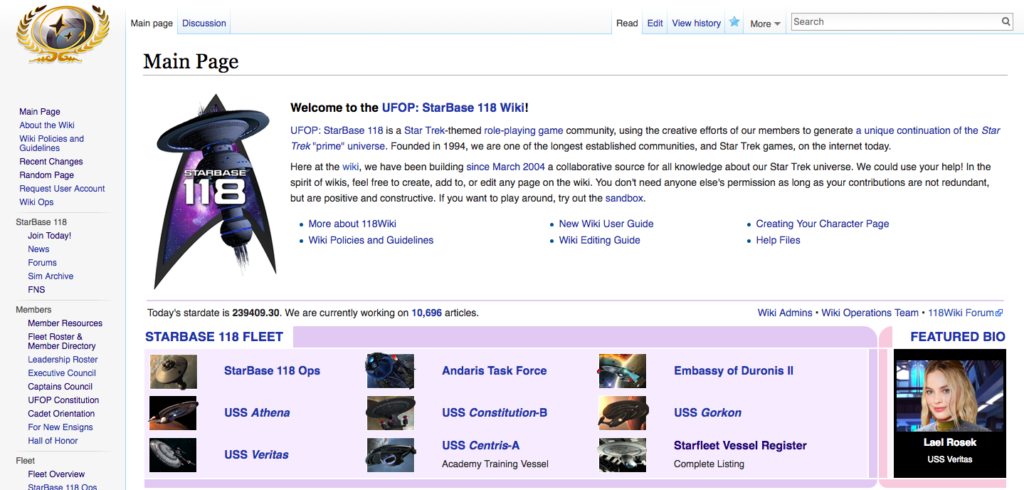Open Request User Account link
This screenshot has height=490, width=1024.
62,188
